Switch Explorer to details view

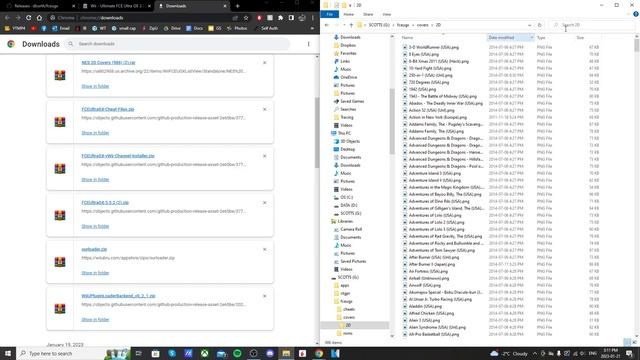coord(627,342)
